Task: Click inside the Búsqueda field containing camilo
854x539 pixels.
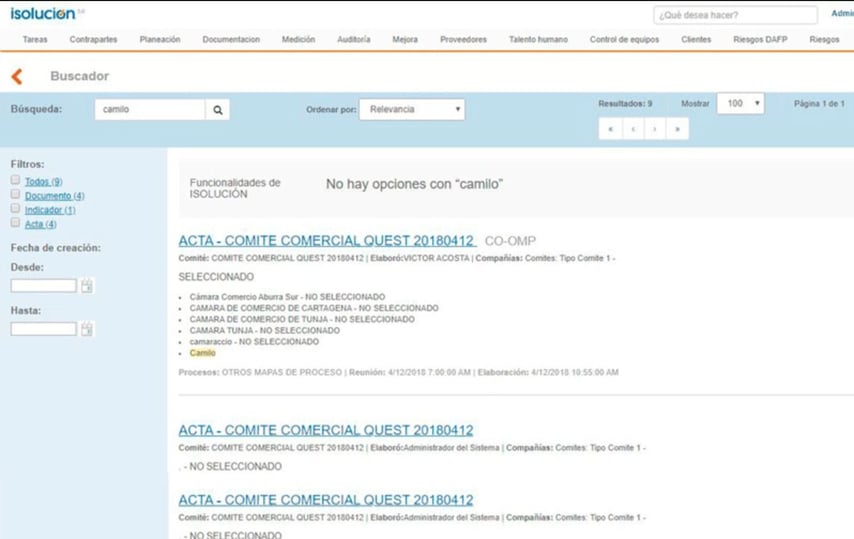Action: coord(150,109)
